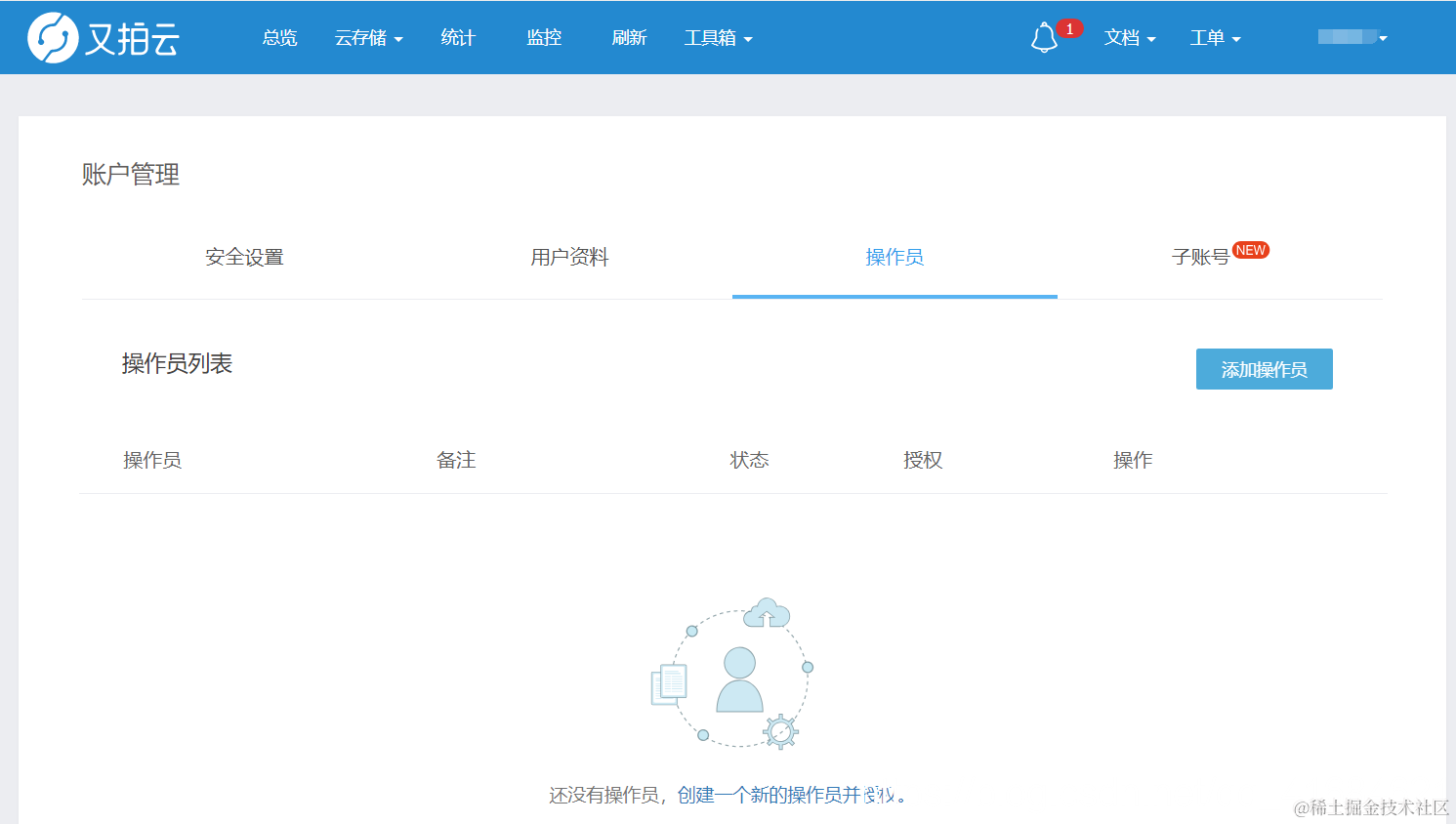This screenshot has width=1456, height=824.
Task: Expand the 文档 dropdown
Action: [1130, 37]
